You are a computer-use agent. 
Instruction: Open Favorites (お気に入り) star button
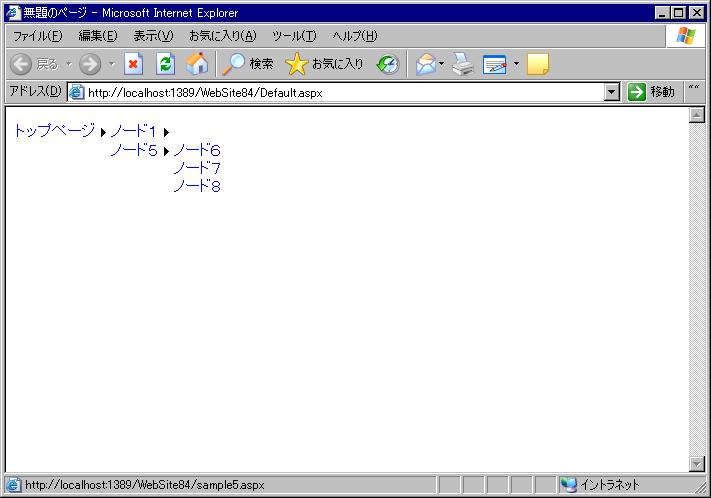click(x=325, y=64)
